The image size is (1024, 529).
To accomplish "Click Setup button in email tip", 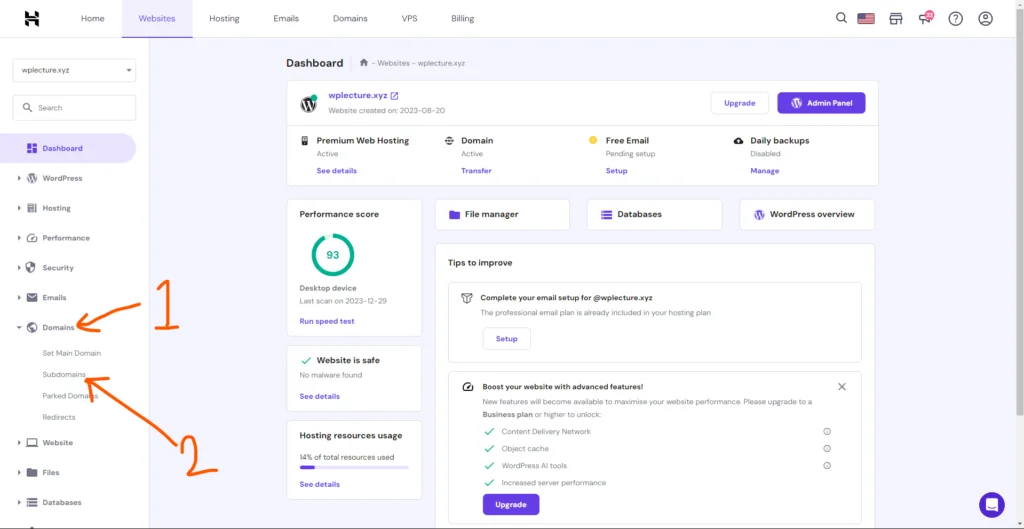I will pos(507,339).
